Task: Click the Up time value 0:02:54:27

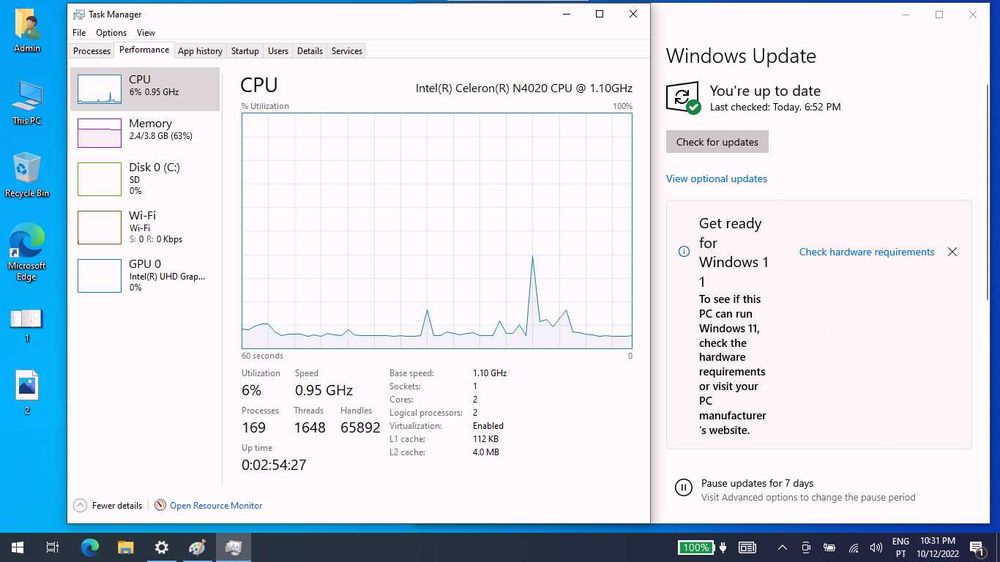Action: pyautogui.click(x=274, y=465)
